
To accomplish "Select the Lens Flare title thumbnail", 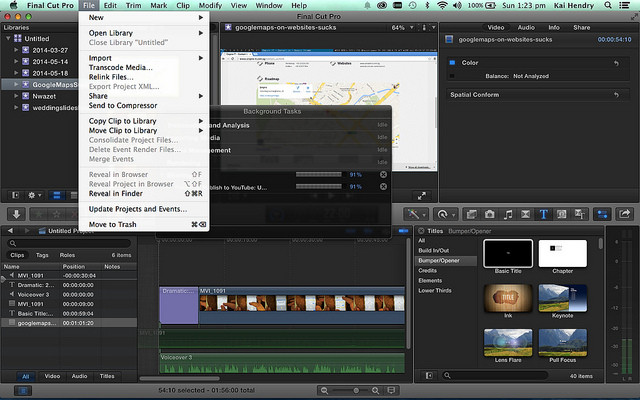I will (x=508, y=342).
